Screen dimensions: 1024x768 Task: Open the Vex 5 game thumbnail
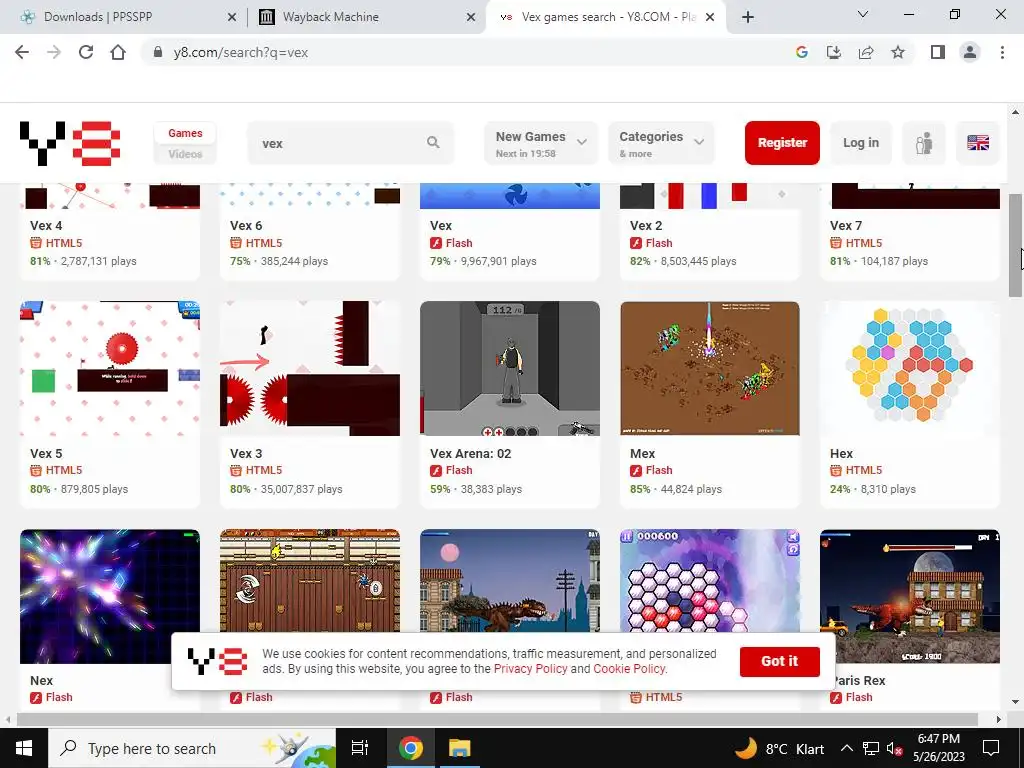pyautogui.click(x=110, y=369)
